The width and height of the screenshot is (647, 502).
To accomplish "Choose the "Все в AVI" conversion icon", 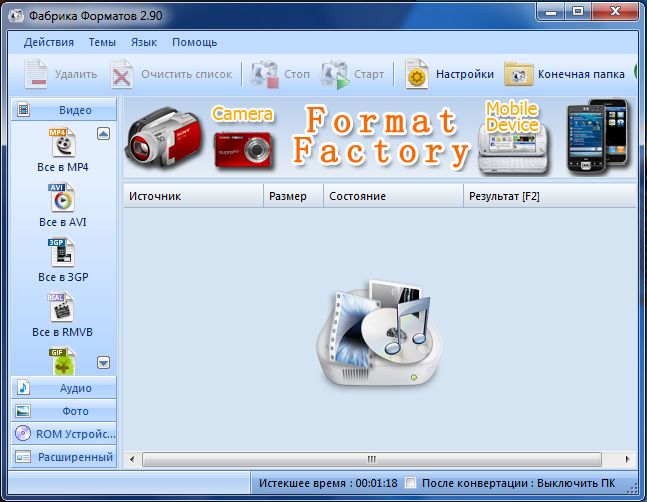I will pos(62,197).
